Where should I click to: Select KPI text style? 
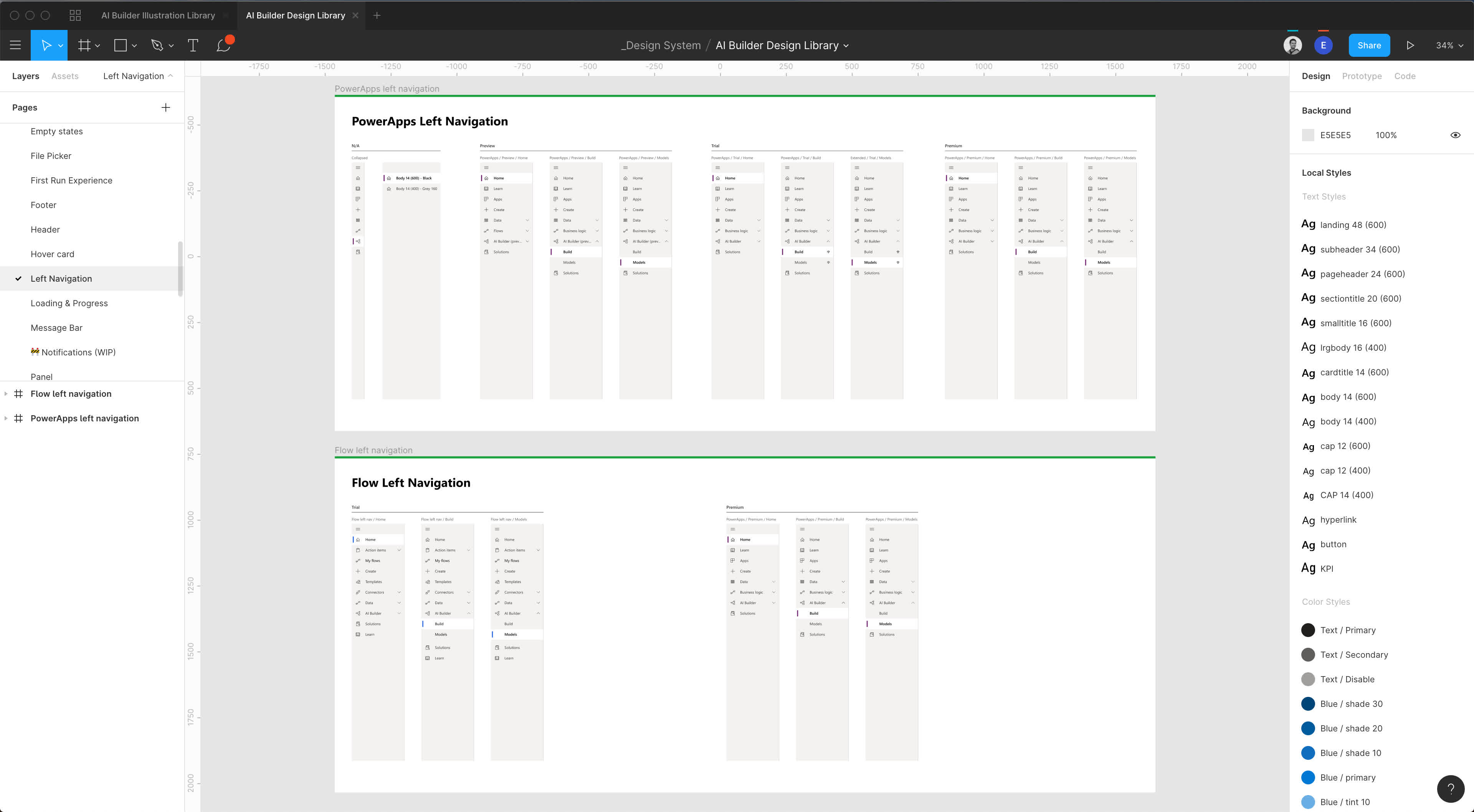(x=1318, y=569)
